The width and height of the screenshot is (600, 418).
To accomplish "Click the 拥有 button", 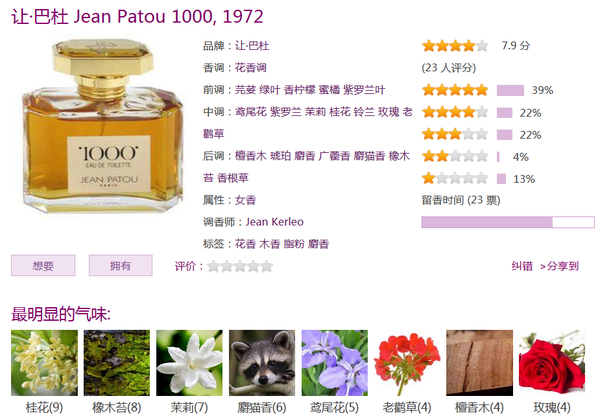I will point(121,265).
